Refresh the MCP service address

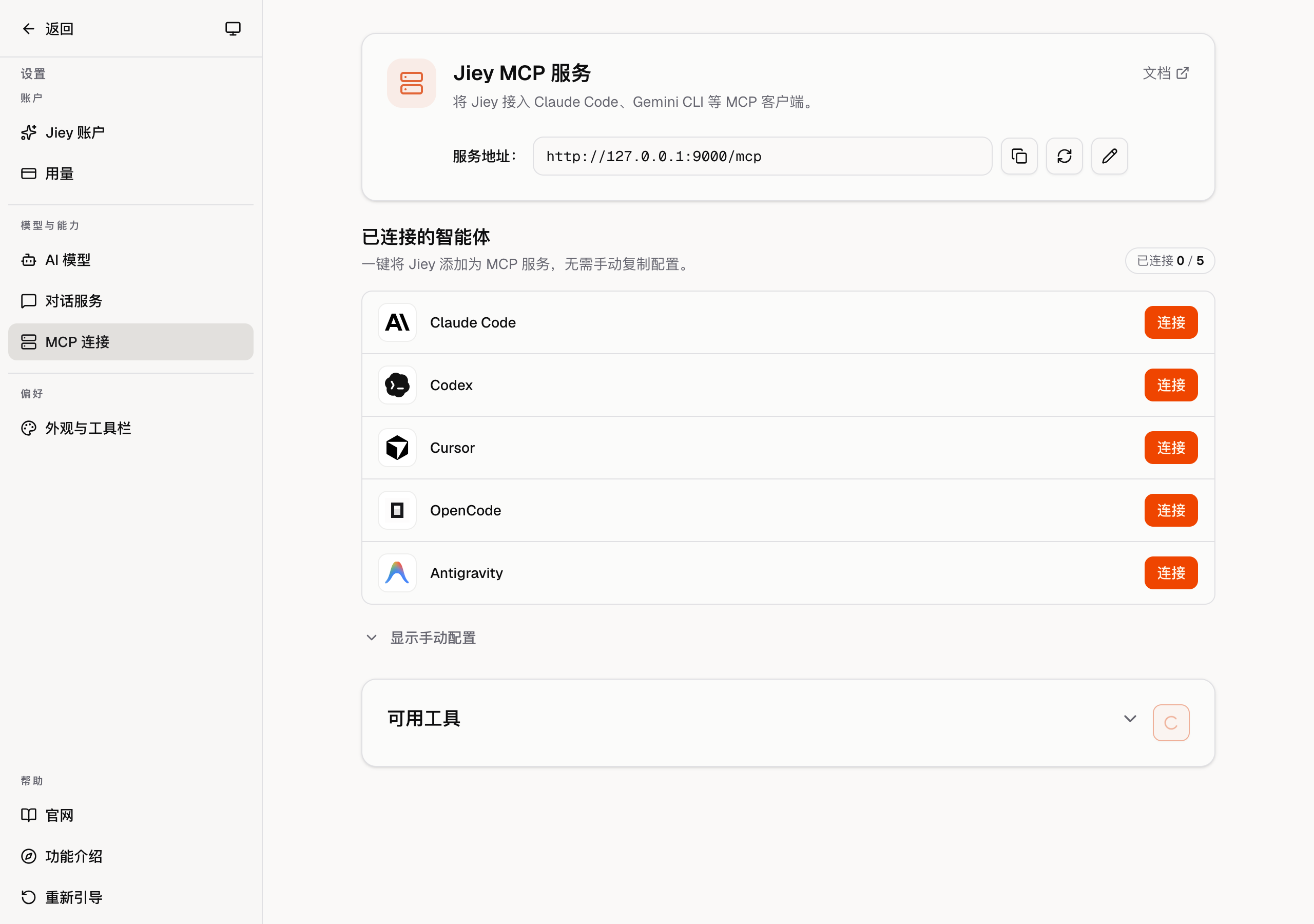pos(1065,156)
